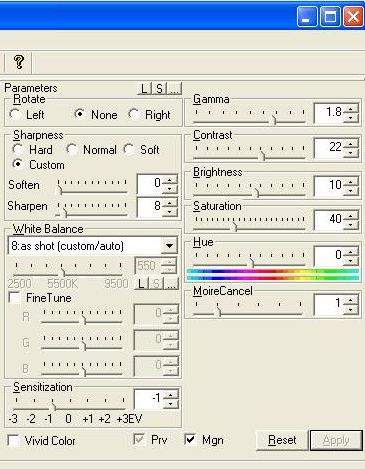Decrease Sensitization with the down arrow
Viewport: 365px width, 469px height.
tap(171, 404)
